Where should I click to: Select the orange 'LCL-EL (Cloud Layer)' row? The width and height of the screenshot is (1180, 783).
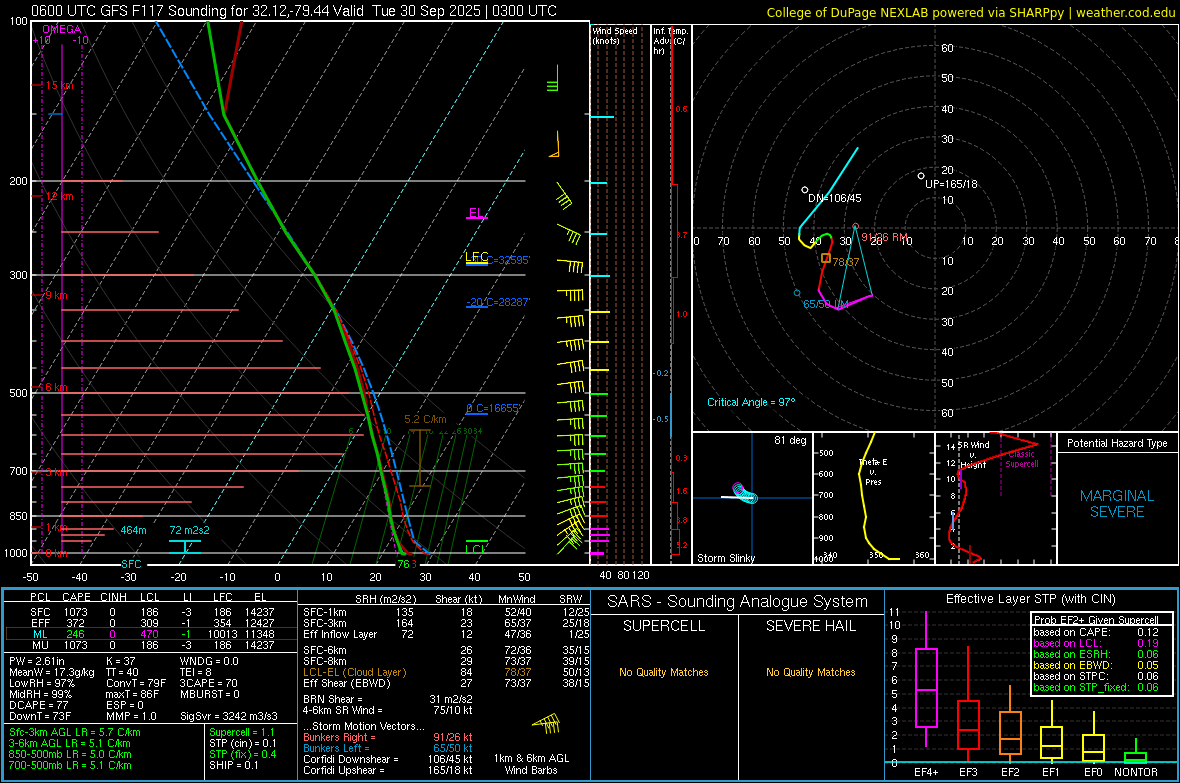(x=446, y=672)
